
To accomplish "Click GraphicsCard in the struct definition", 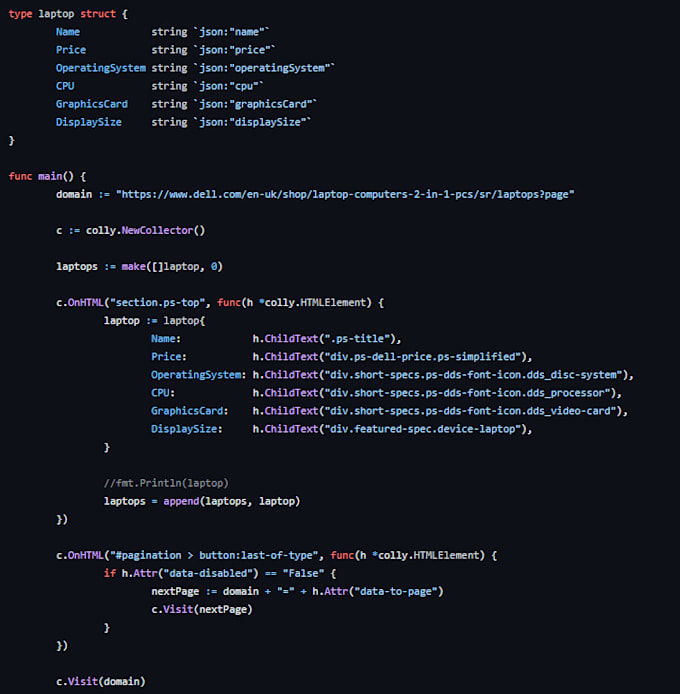I will [92, 104].
